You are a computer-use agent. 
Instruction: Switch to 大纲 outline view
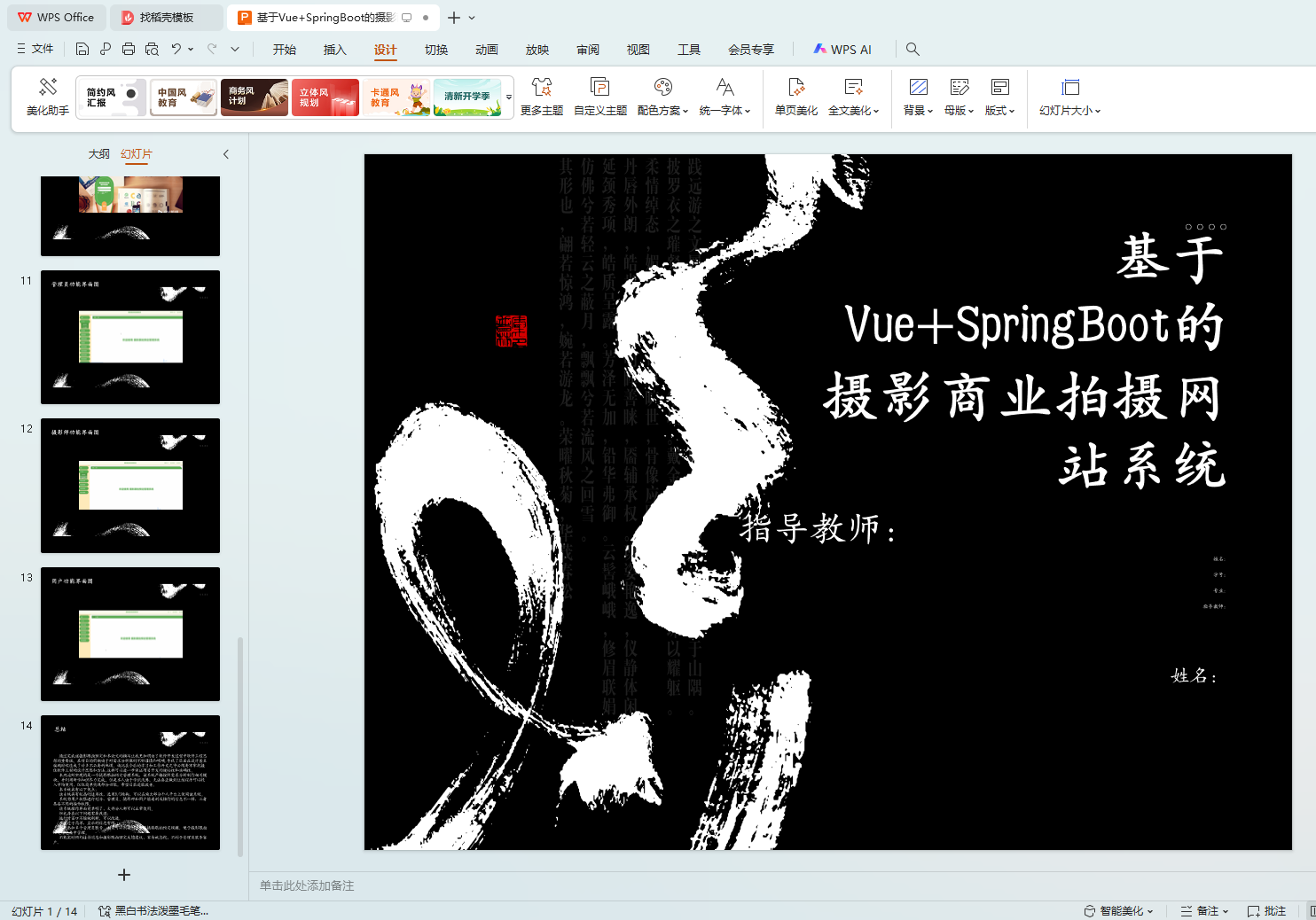point(99,154)
